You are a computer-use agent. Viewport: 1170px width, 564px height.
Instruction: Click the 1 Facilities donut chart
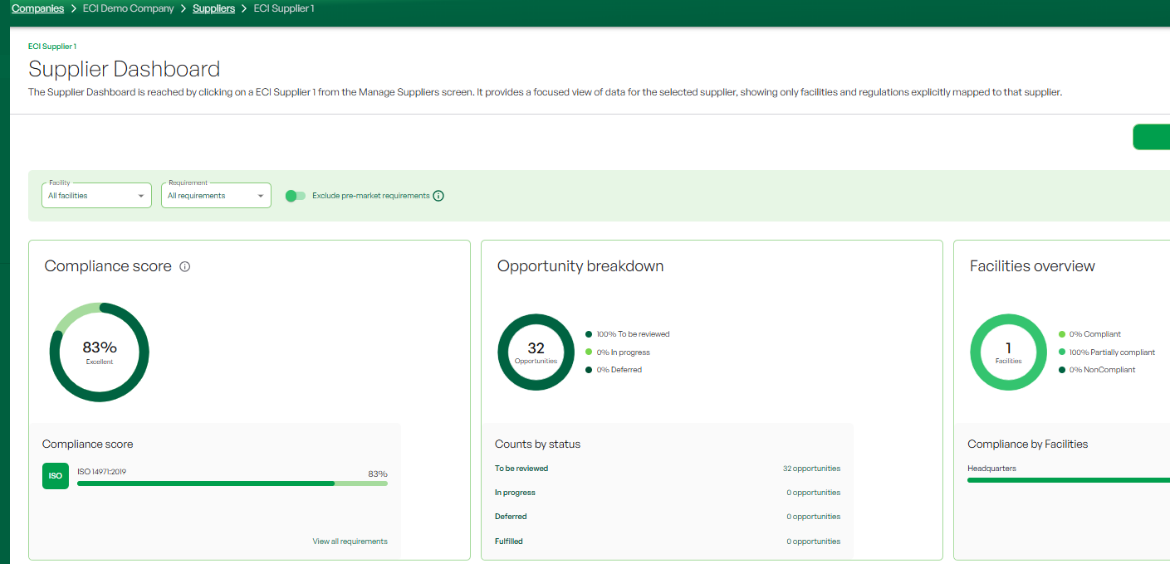click(1008, 352)
